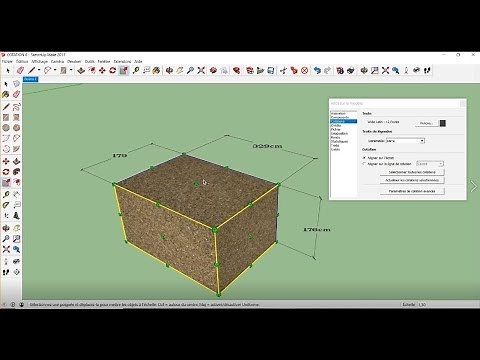
Task: Open the Extrémités endpoints dropdown
Action: [x=405, y=141]
